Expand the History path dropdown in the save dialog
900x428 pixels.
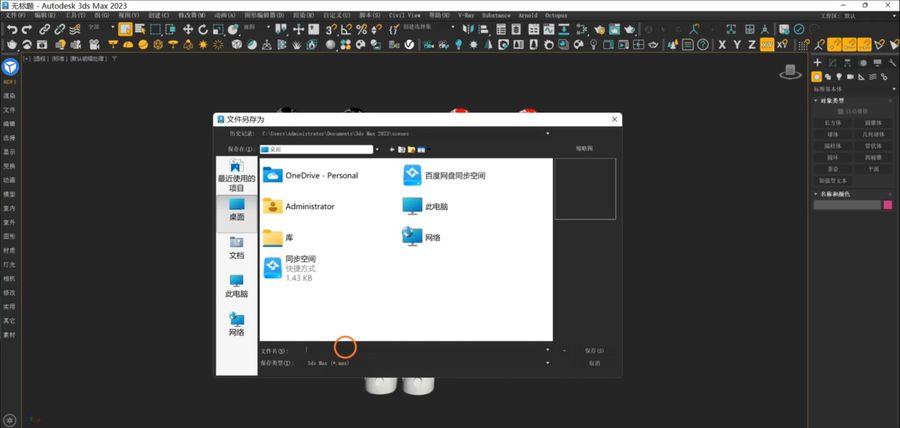[x=548, y=133]
